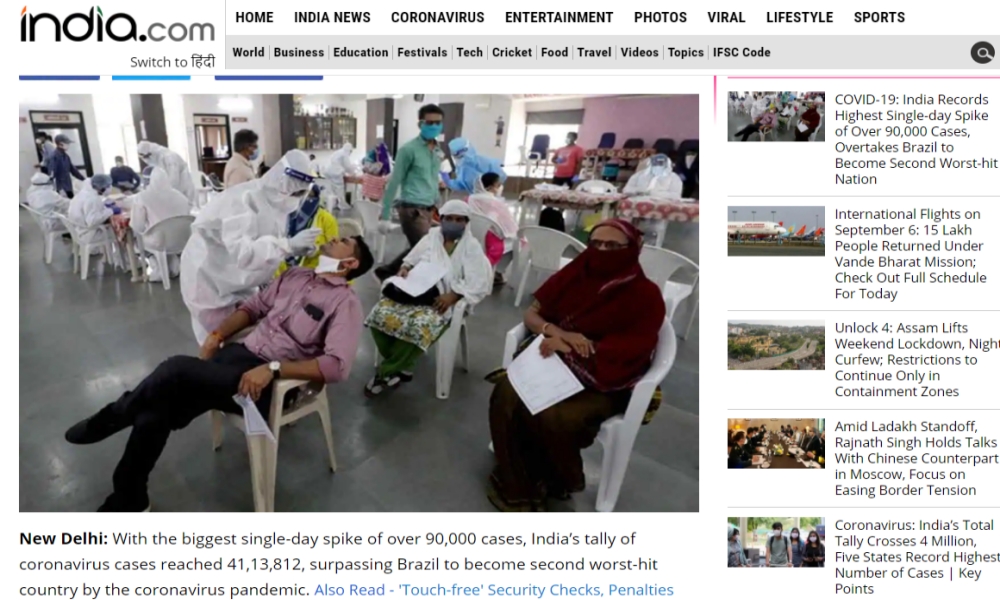Screen dimensions: 1000x600
Task: Click the search magnifier icon
Action: 982,52
